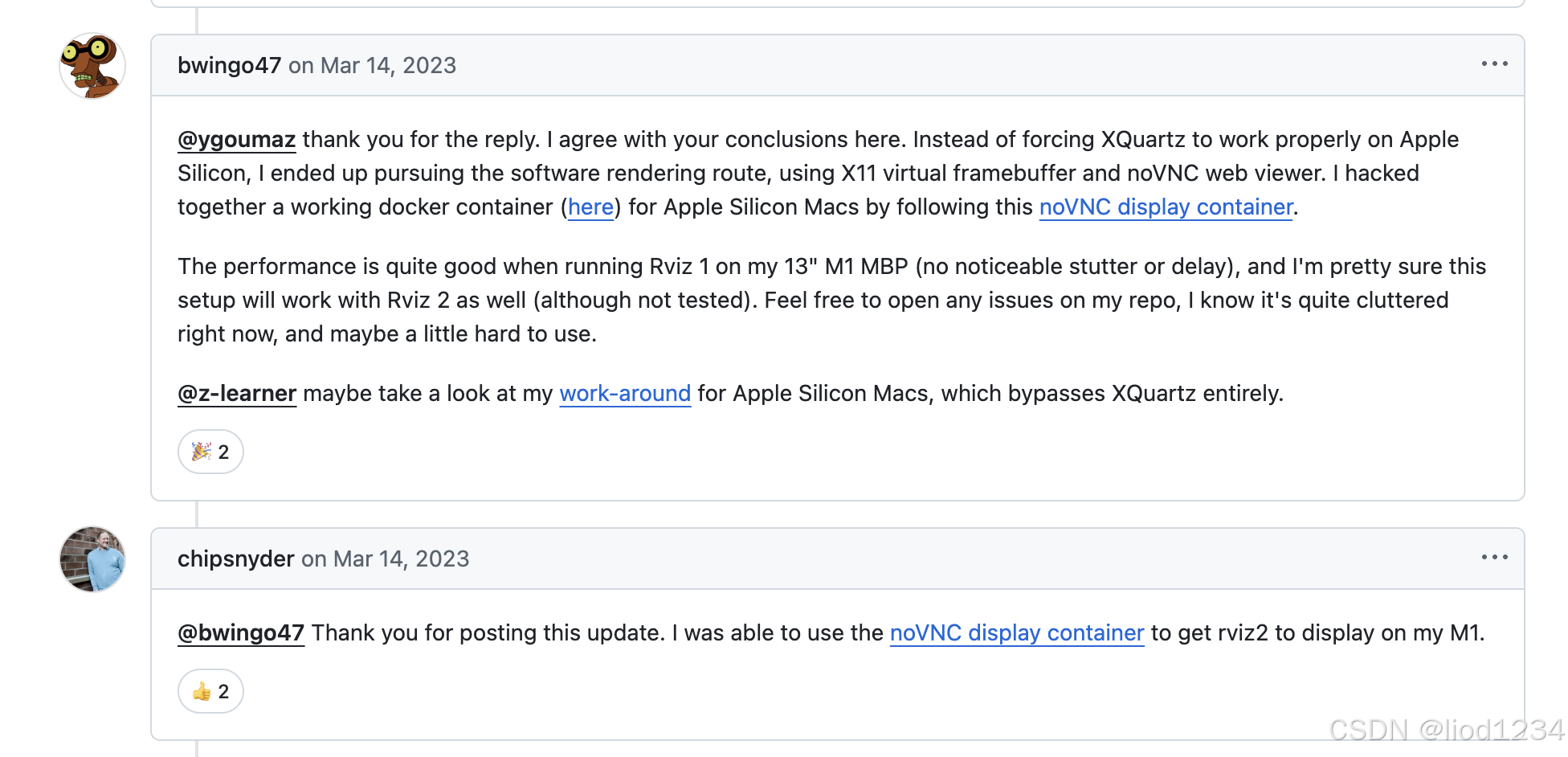The width and height of the screenshot is (1568, 757).
Task: Visit the @ygoumaz mention
Action: 237,140
